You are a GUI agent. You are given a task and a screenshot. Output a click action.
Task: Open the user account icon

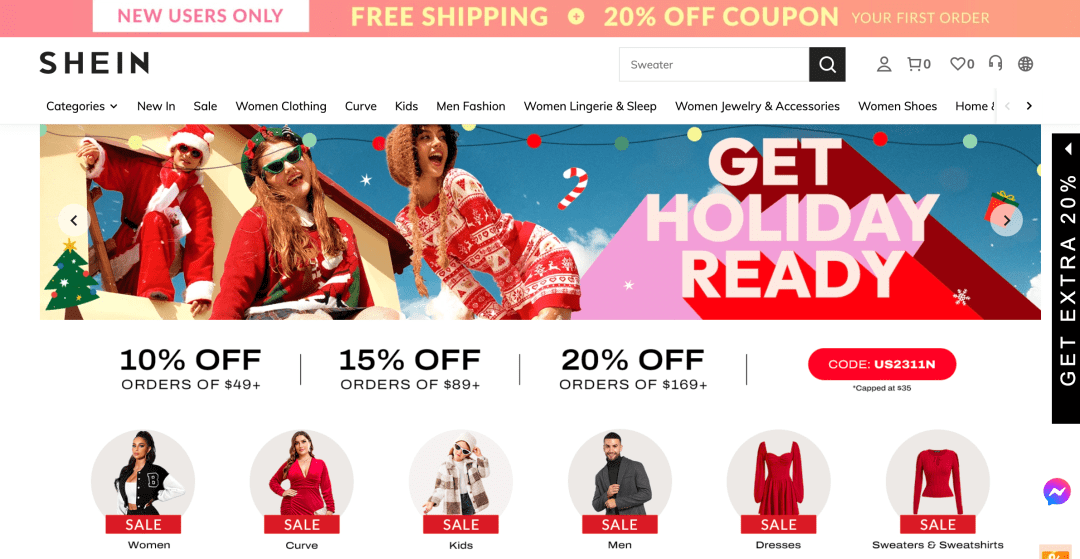pos(884,64)
